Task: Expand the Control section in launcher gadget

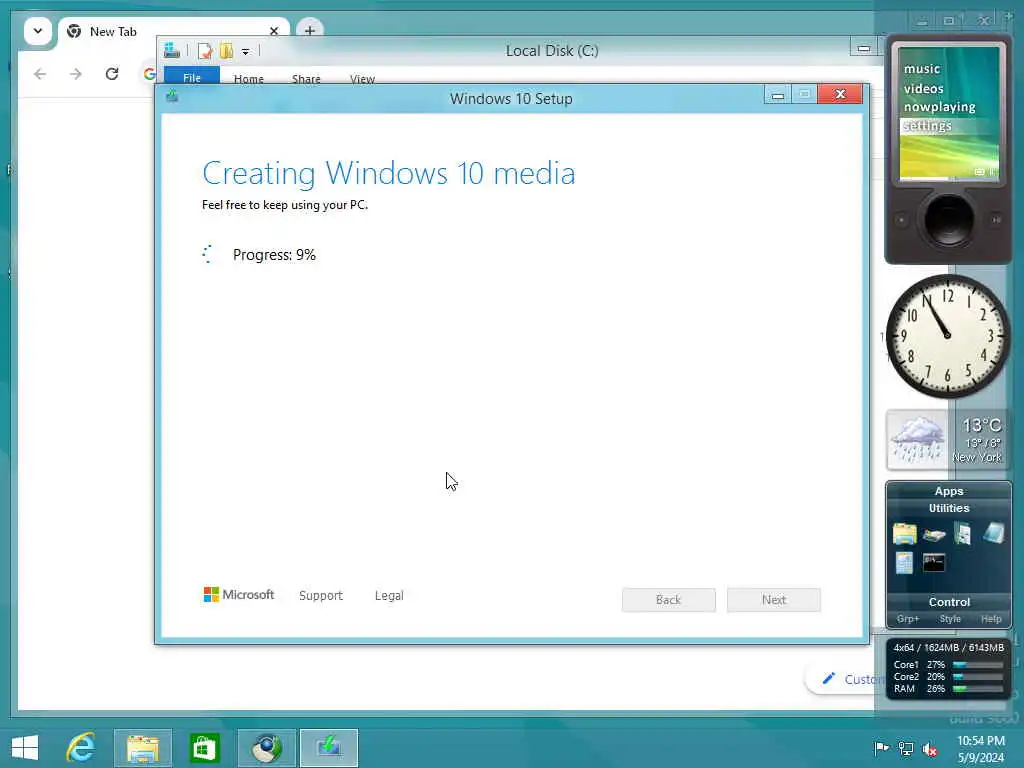Action: tap(949, 602)
